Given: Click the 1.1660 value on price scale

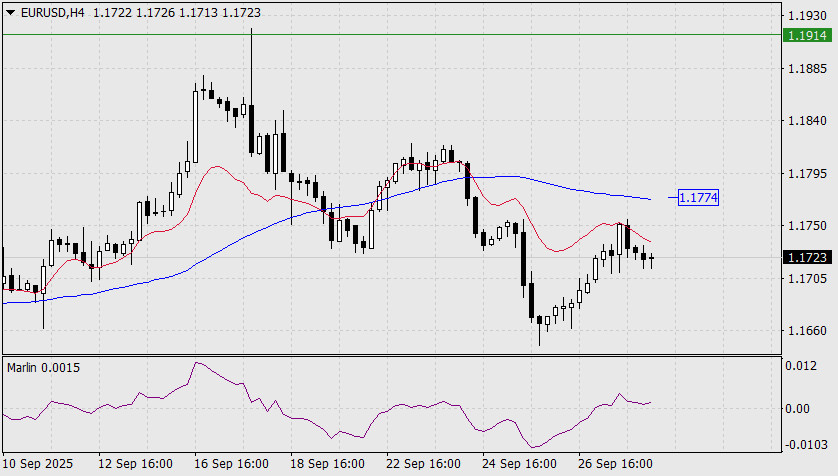Looking at the screenshot, I should [x=805, y=330].
